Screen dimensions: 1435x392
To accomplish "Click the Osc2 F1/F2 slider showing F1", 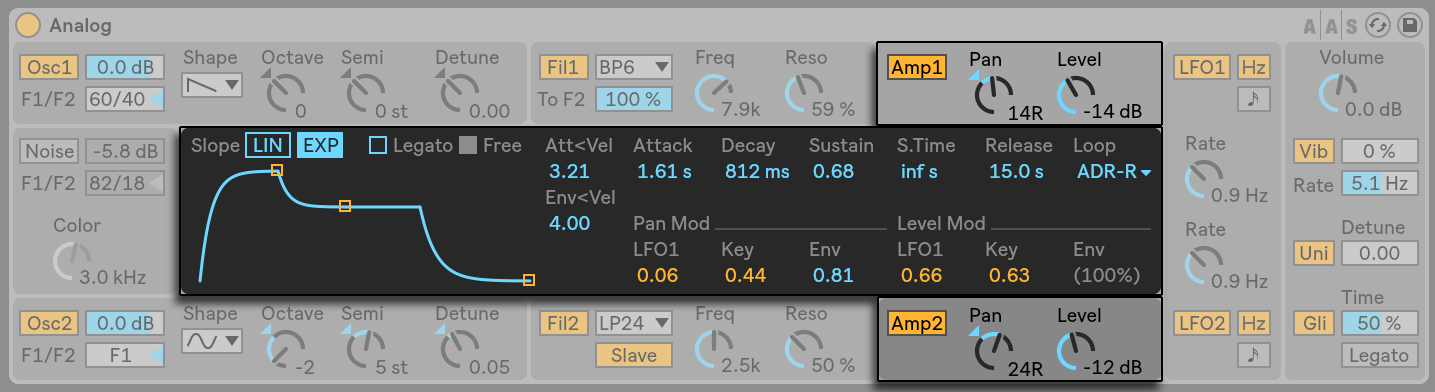I will [124, 355].
